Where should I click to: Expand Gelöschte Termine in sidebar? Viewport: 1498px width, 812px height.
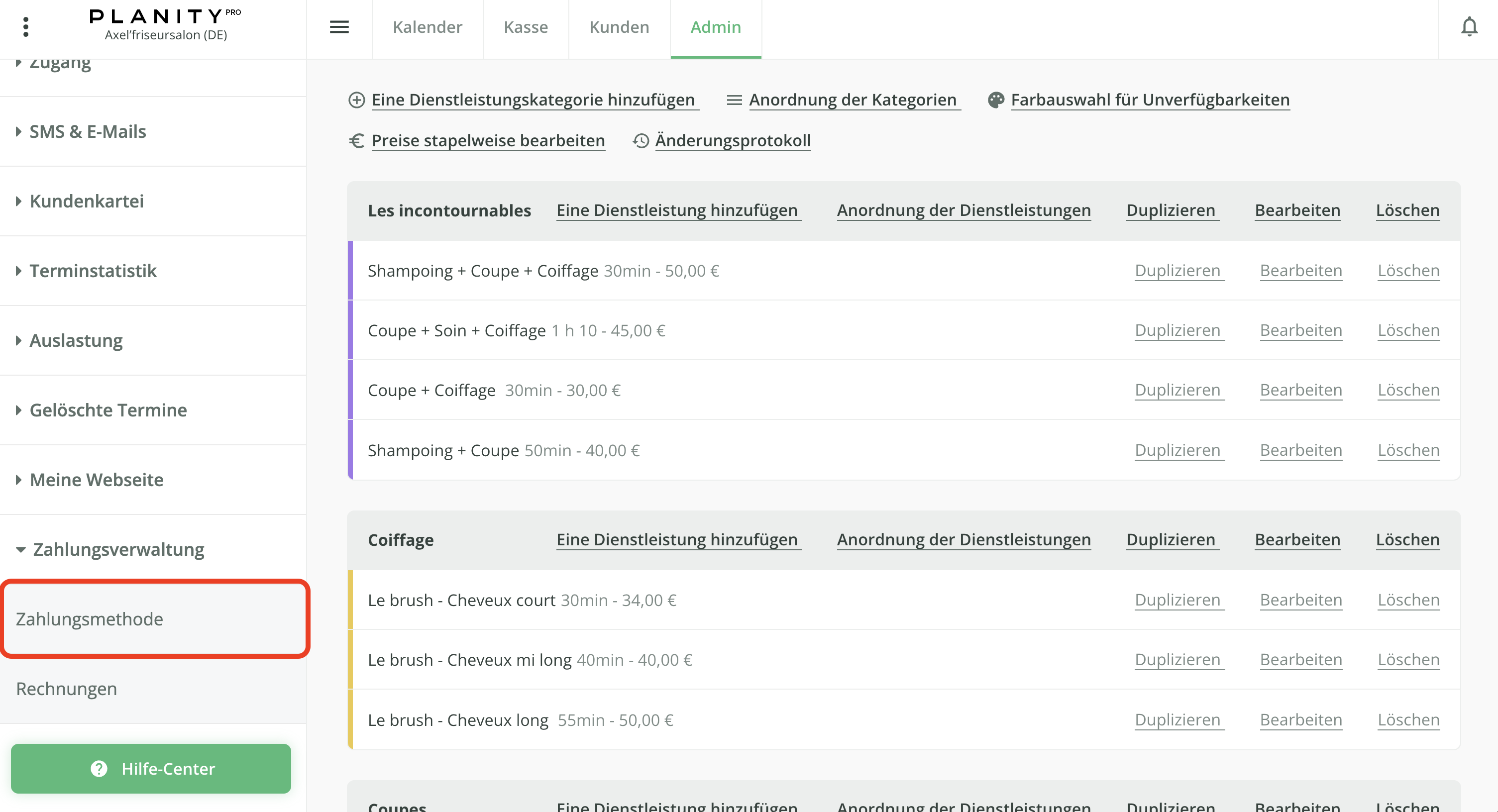coord(108,410)
